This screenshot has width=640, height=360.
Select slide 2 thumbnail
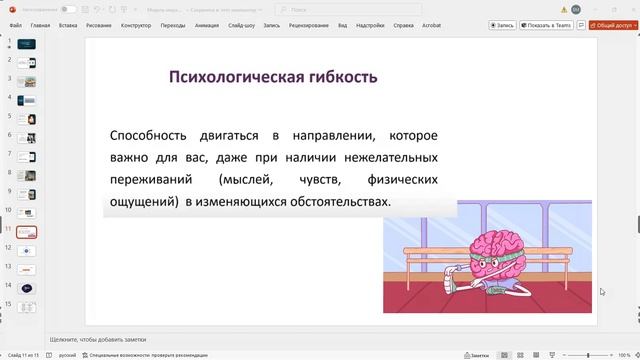(27, 63)
